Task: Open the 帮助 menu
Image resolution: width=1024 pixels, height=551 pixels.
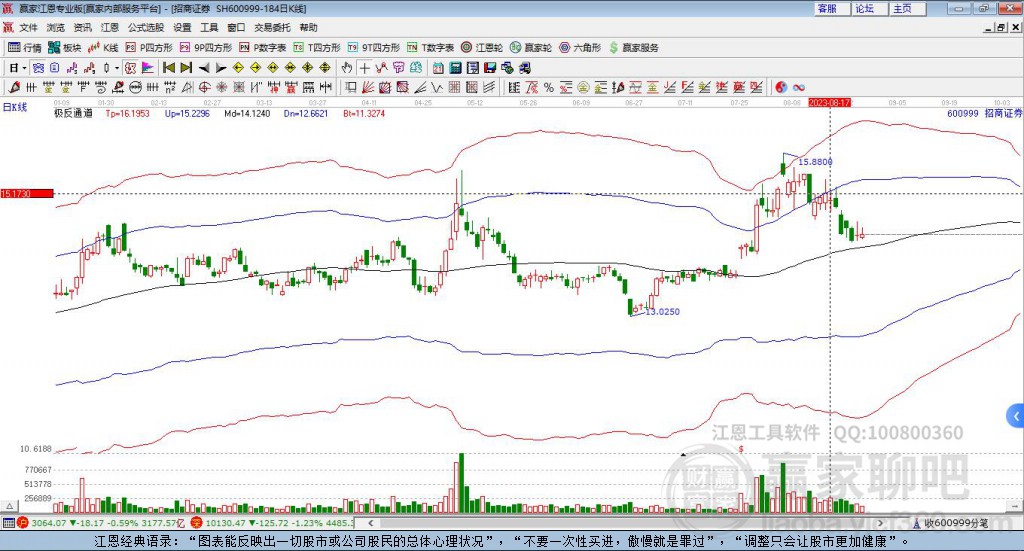Action: (x=308, y=27)
